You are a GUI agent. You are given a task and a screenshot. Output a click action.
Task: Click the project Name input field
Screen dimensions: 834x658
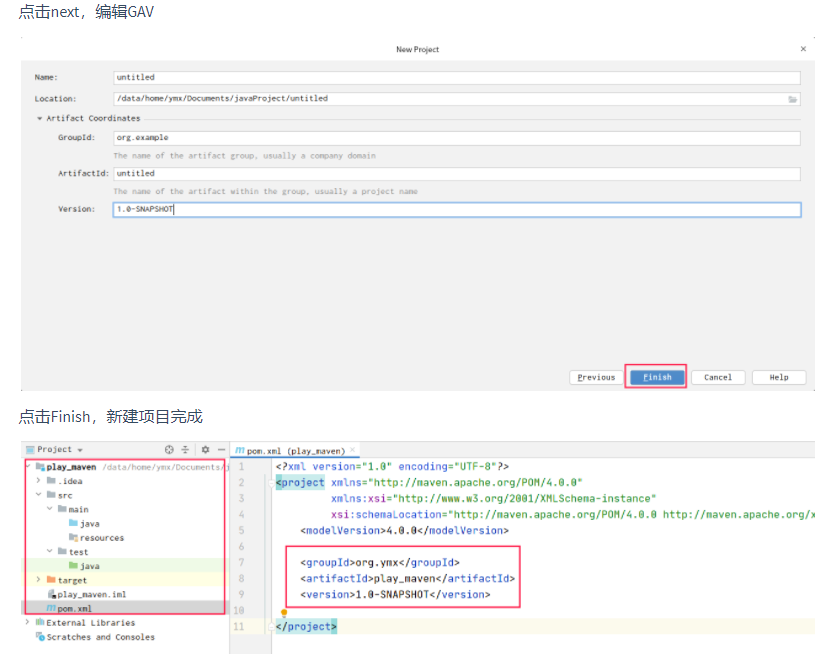tap(457, 78)
